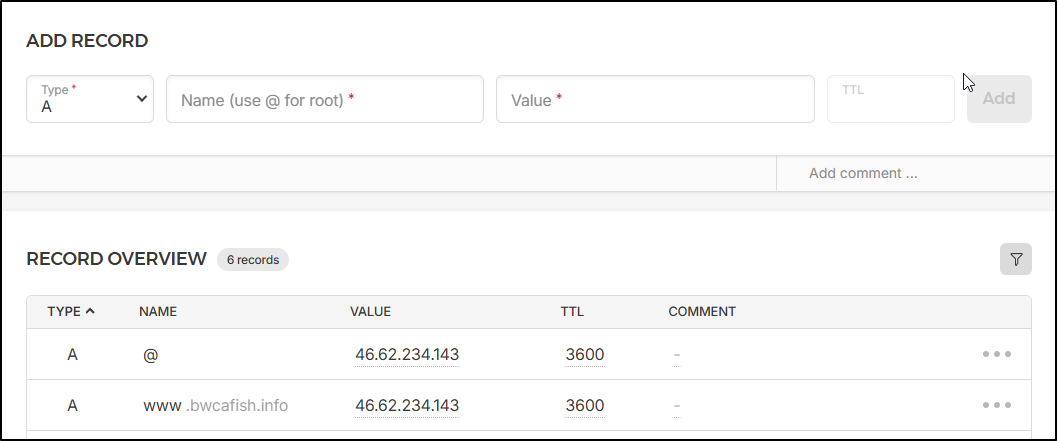1057x441 pixels.
Task: Click the Name input field
Action: click(x=324, y=99)
